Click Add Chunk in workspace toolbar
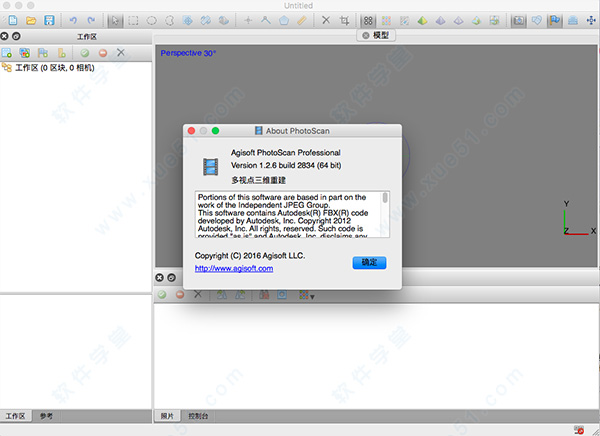 tap(7, 53)
